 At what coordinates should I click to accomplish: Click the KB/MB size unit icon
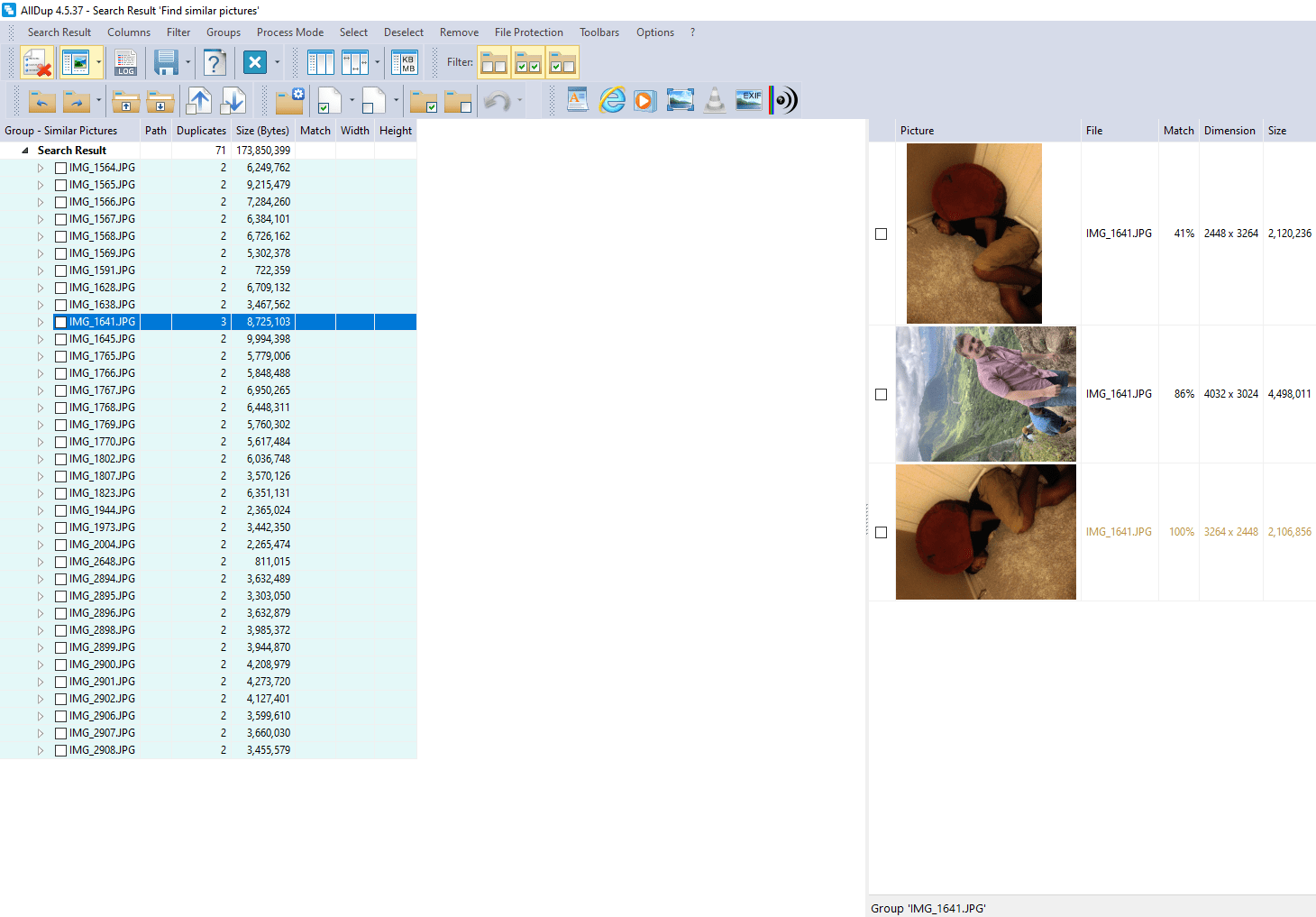(x=407, y=63)
